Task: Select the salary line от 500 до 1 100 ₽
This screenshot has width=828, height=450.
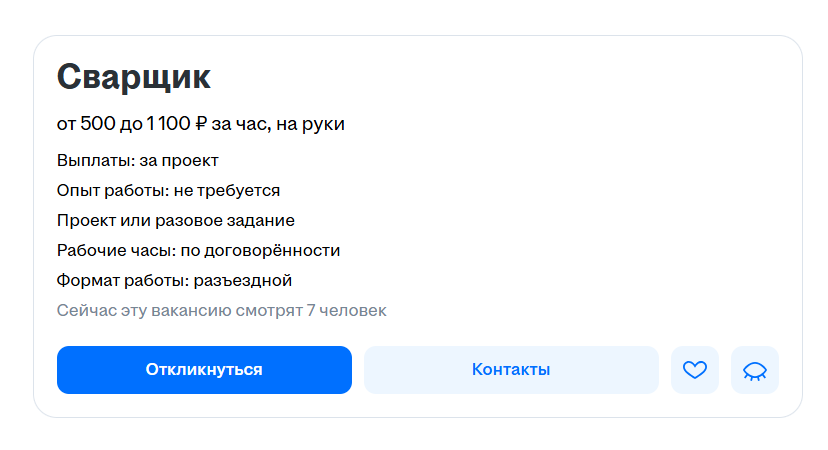Action: click(x=132, y=124)
